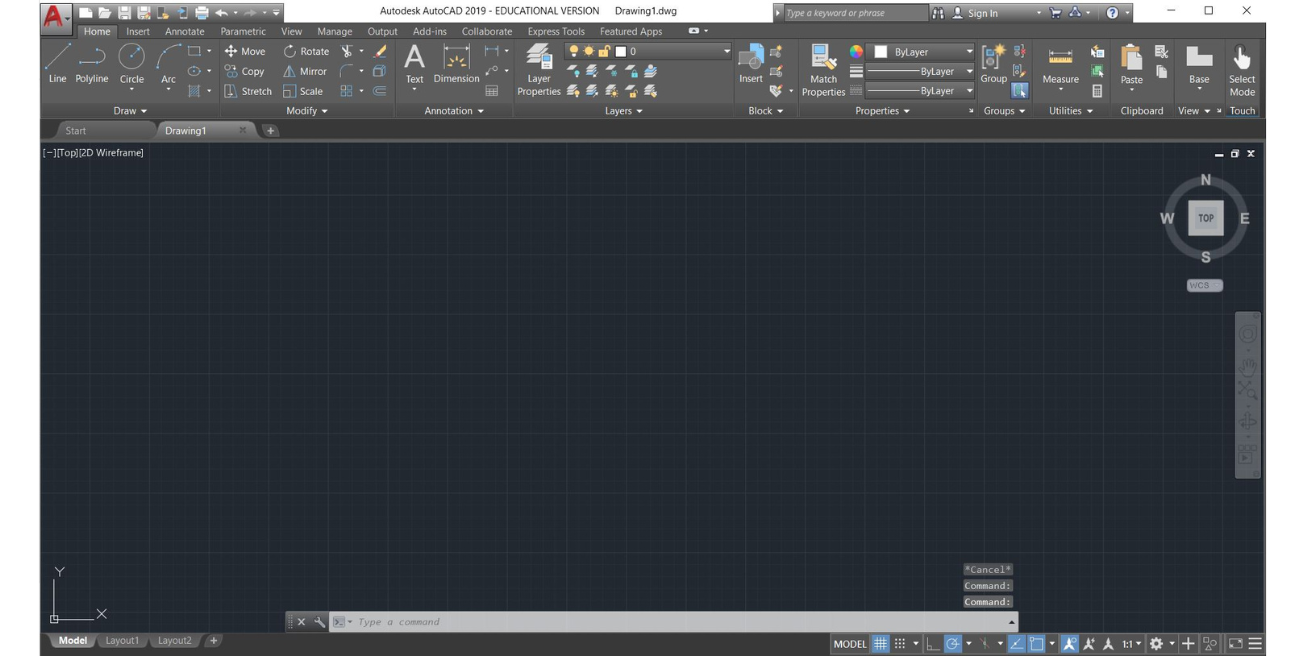Select the Polyline tool
The image size is (1305, 656).
coord(92,64)
